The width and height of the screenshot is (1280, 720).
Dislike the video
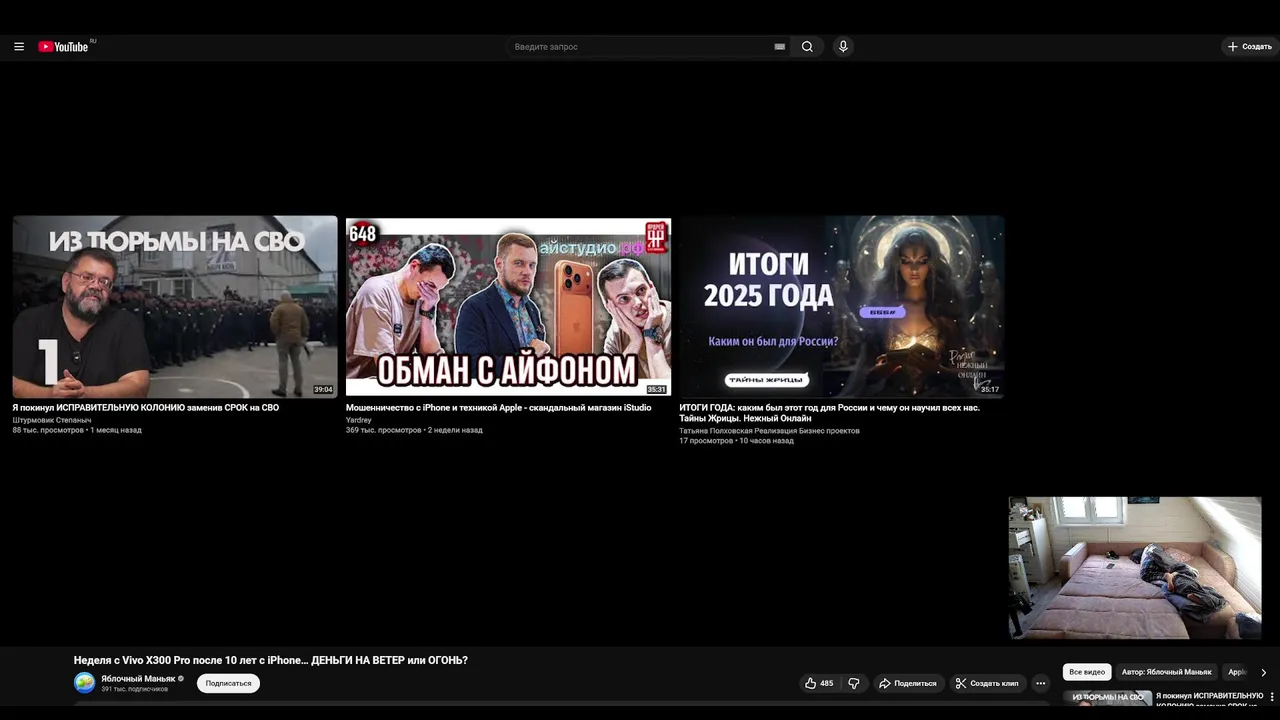click(x=854, y=683)
